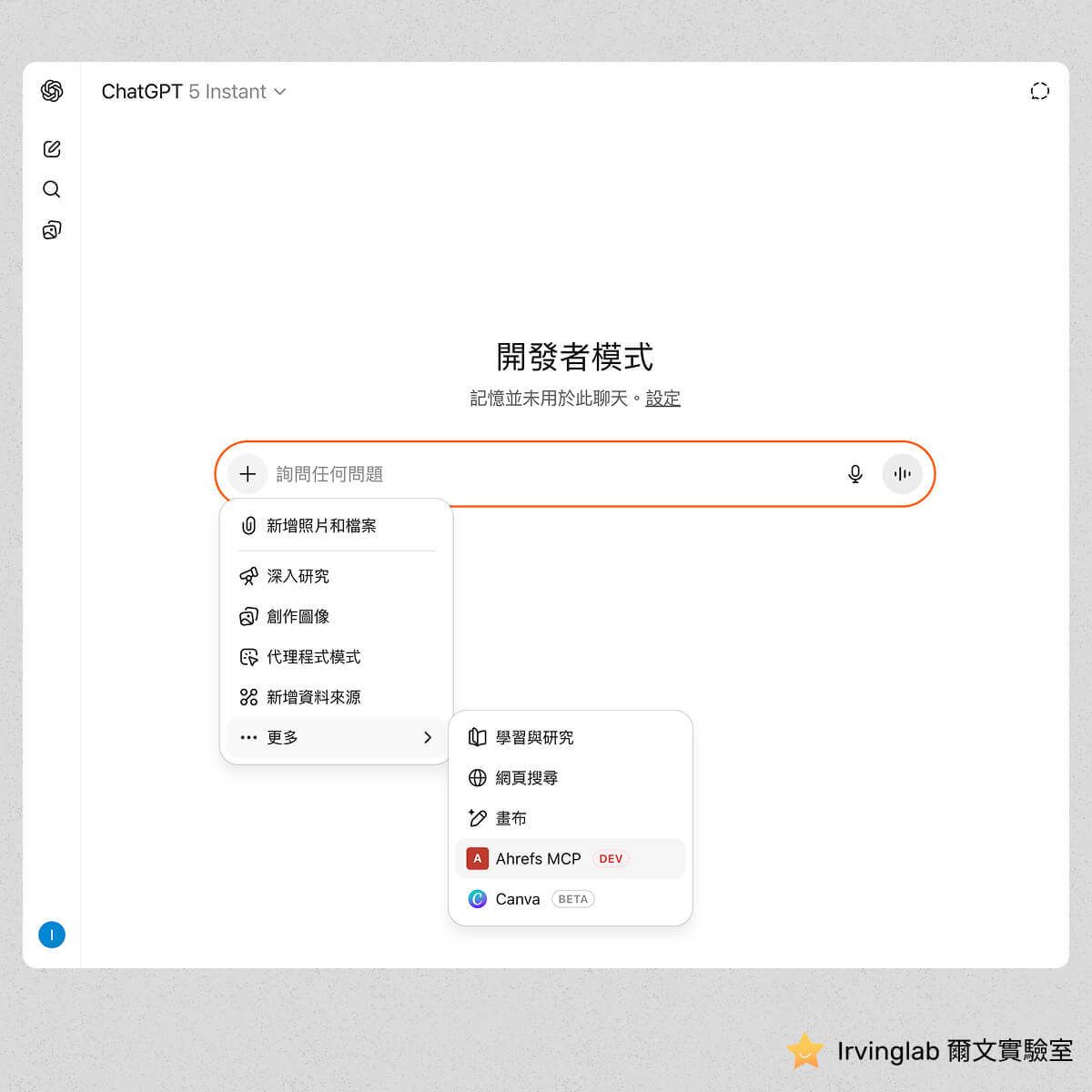The image size is (1092, 1092).
Task: Click the open book icon for study
Action: click(477, 737)
